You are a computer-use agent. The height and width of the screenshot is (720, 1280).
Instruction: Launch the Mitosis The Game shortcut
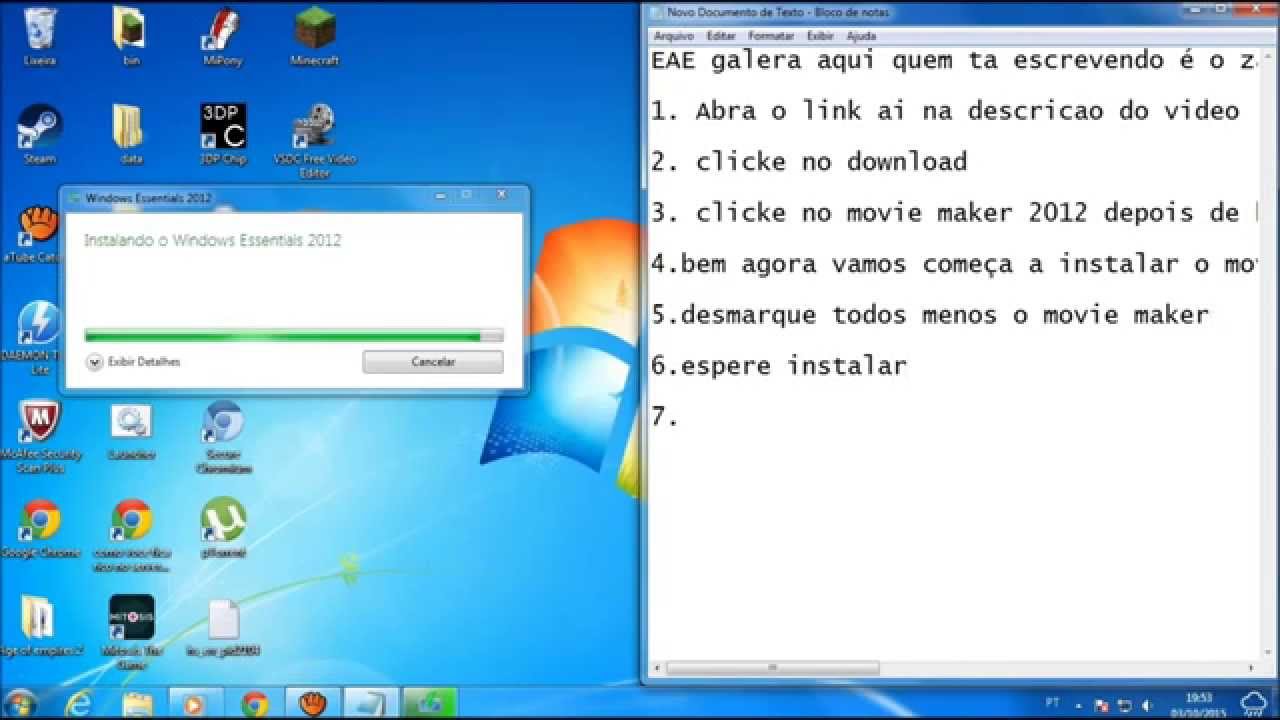tap(131, 632)
